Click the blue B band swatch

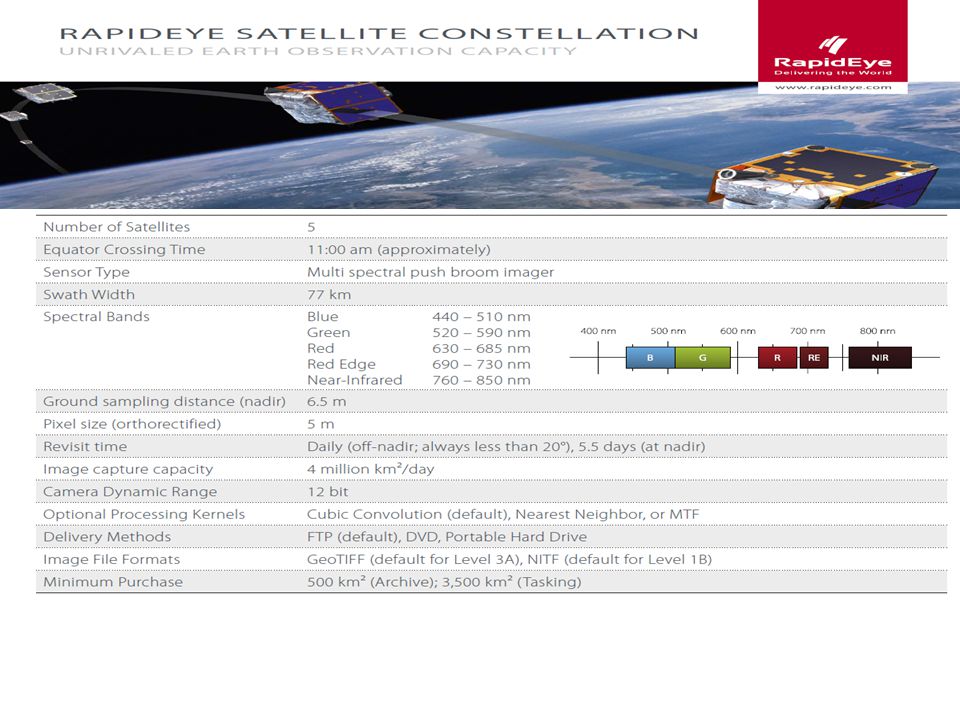tap(650, 358)
